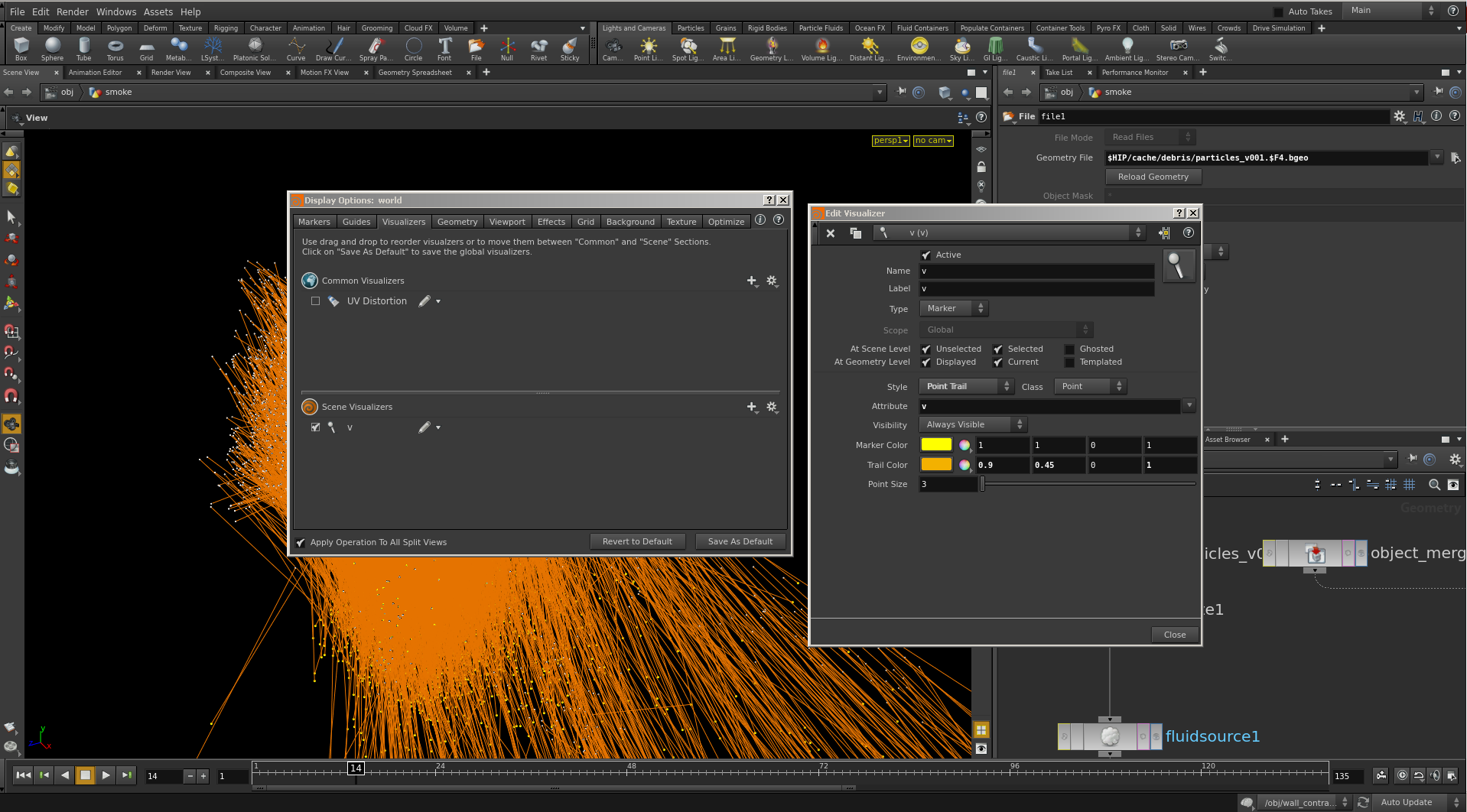
Task: Open the File Mode dropdown showing Read Files
Action: [1150, 137]
